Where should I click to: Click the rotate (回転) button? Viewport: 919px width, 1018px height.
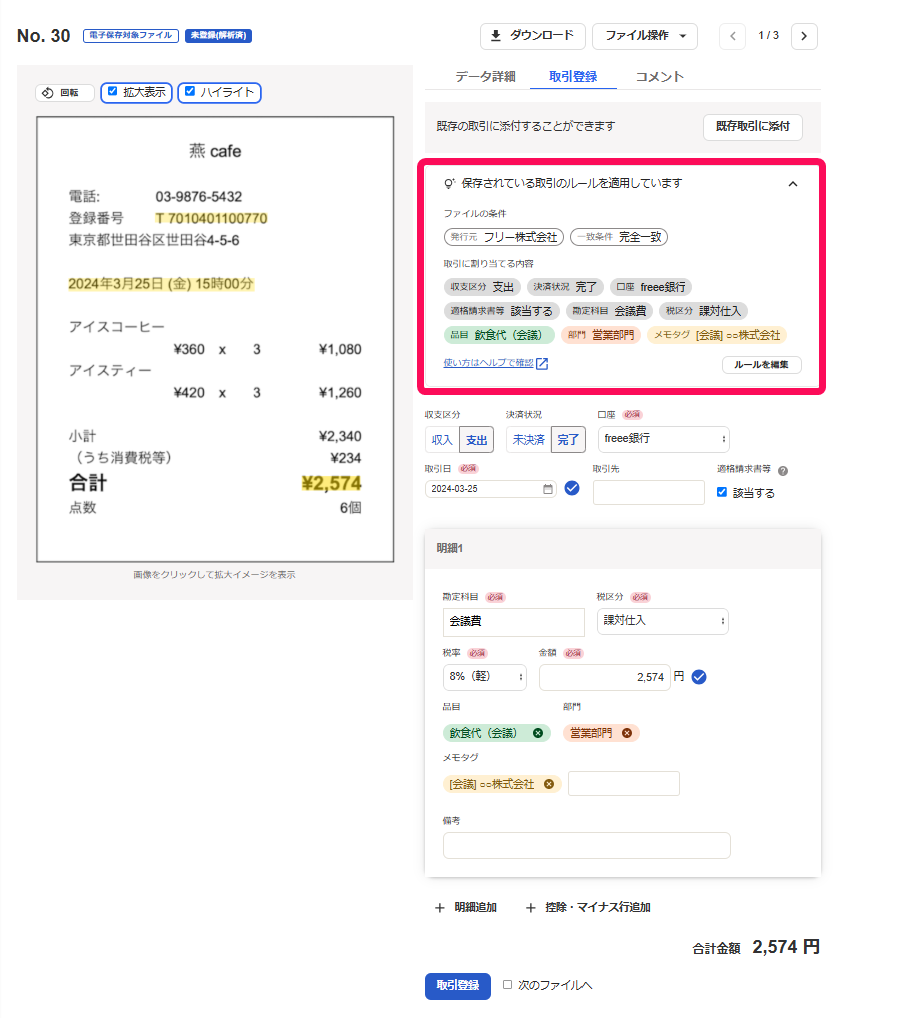(64, 93)
